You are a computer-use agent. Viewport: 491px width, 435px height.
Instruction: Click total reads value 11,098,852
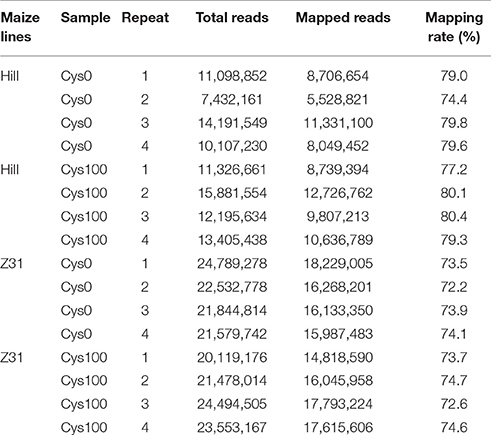pos(232,76)
